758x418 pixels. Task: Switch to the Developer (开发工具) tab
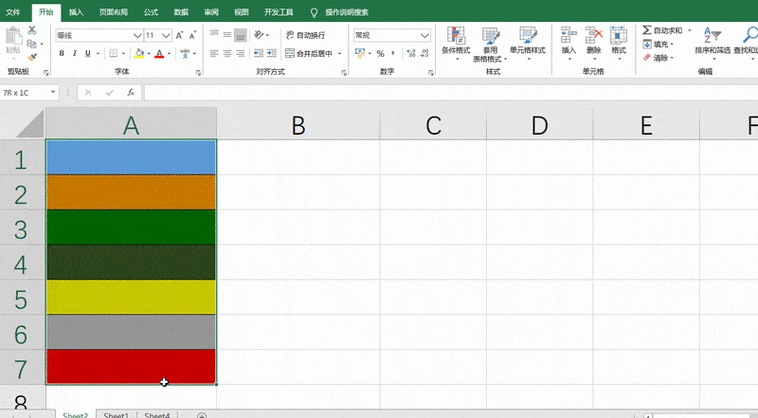point(278,12)
